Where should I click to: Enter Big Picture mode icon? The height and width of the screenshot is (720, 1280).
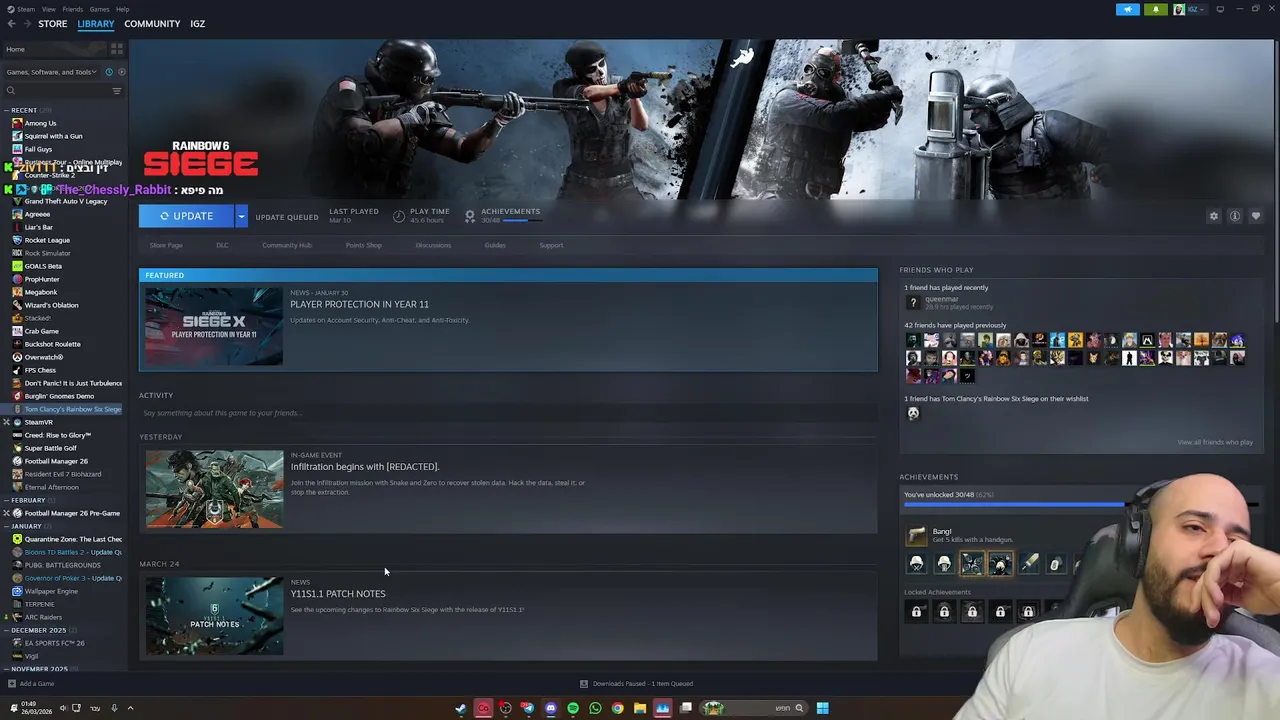pos(1220,9)
